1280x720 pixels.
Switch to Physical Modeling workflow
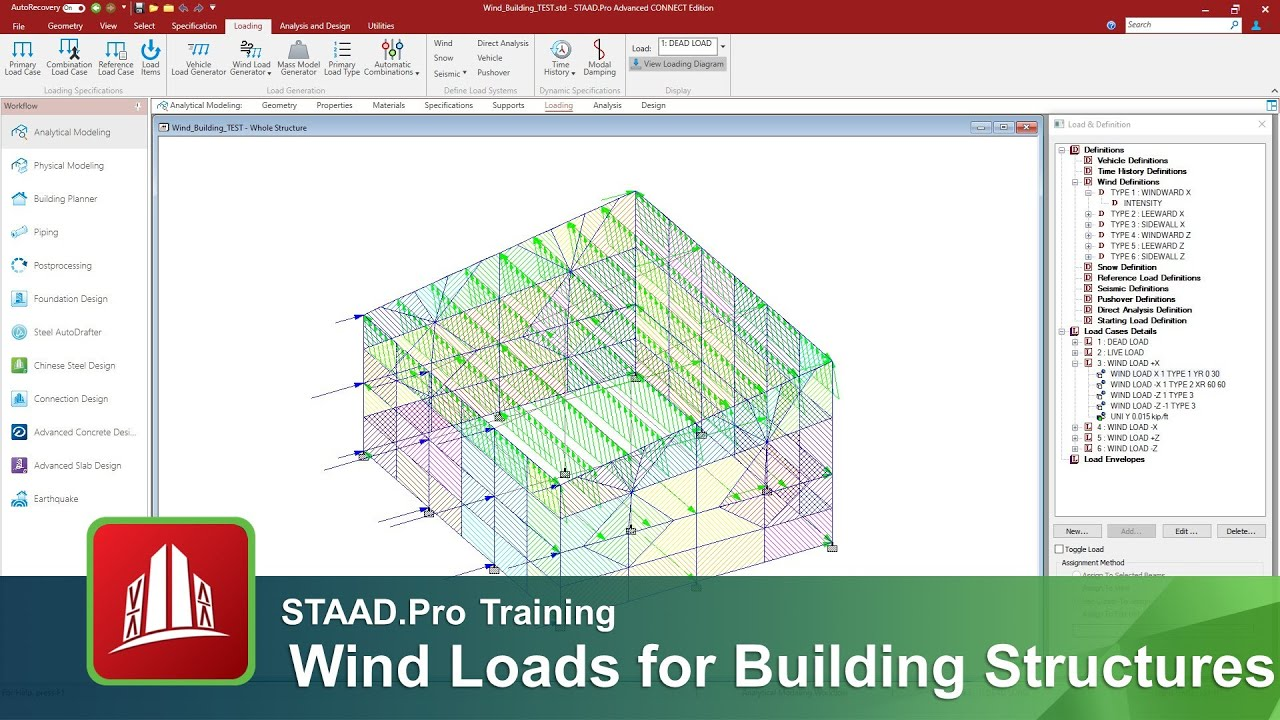[x=74, y=166]
